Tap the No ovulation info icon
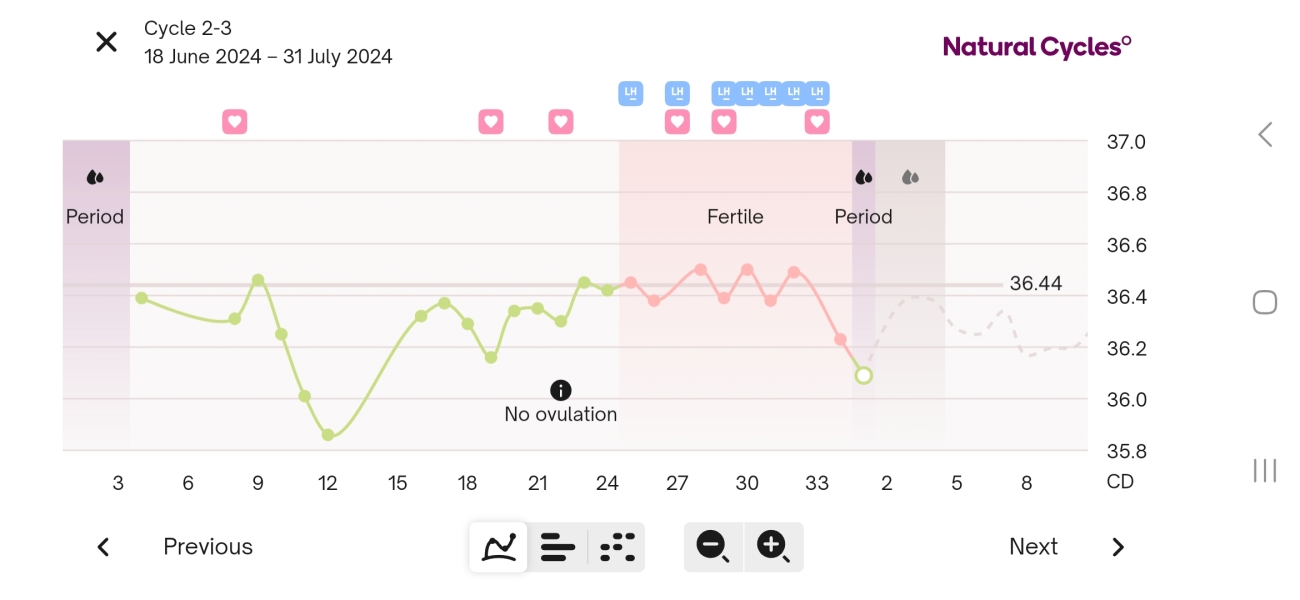This screenshot has height=600, width=1300. 561,390
